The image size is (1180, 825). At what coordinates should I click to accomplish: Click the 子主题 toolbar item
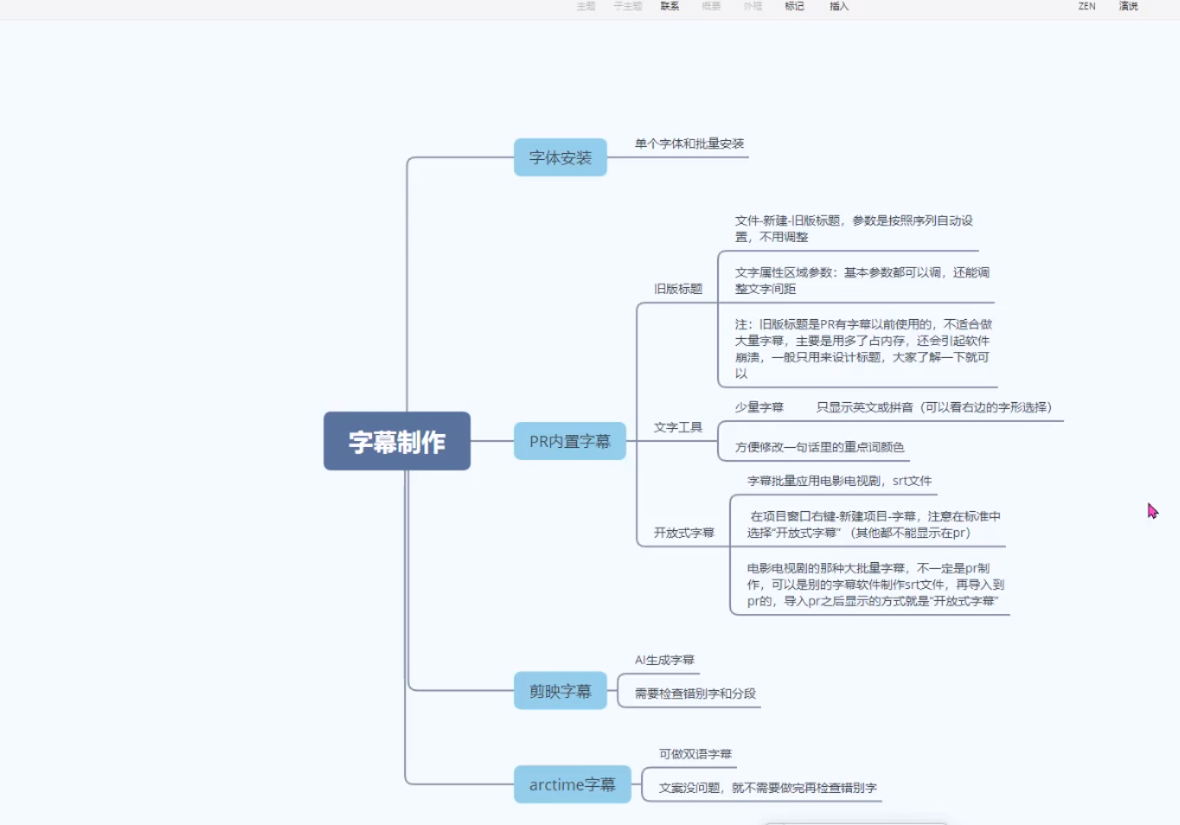click(x=627, y=6)
